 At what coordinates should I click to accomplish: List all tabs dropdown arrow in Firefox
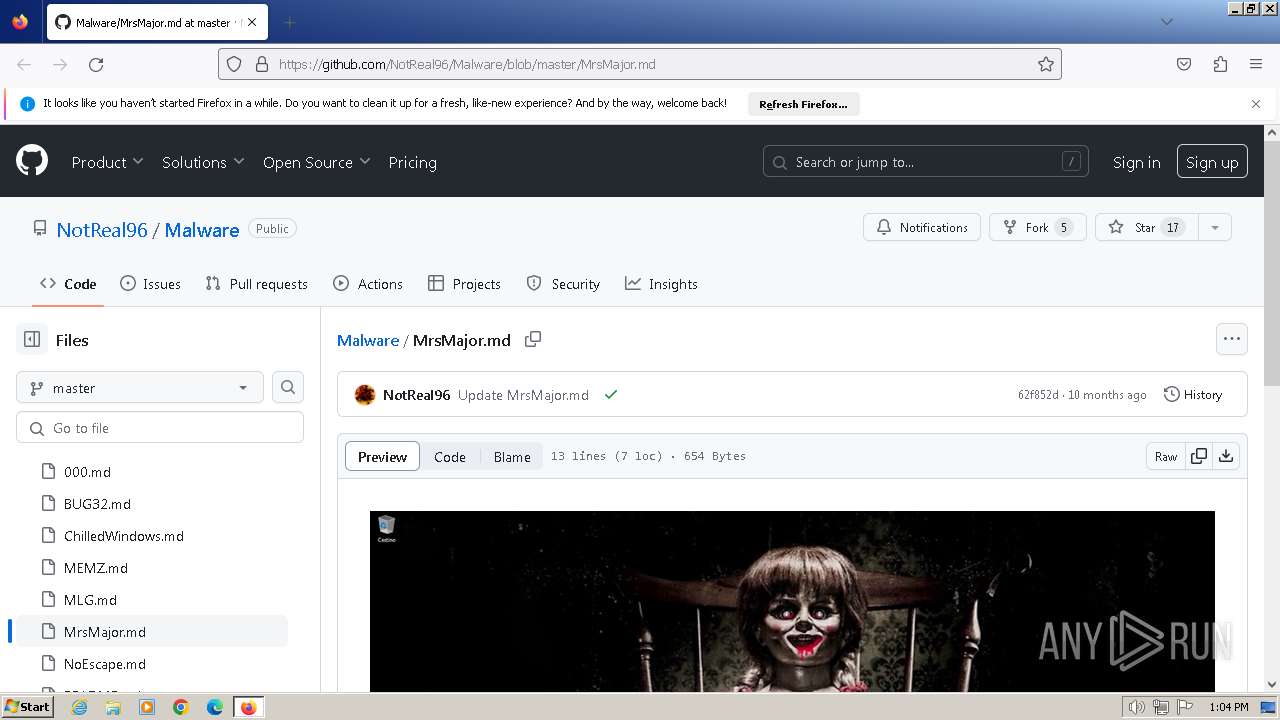tap(1166, 22)
